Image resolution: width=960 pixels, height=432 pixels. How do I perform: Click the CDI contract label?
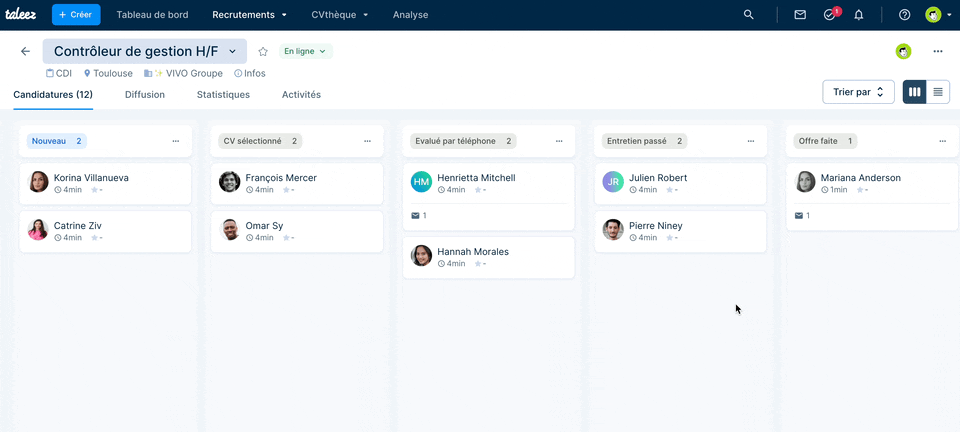[x=59, y=73]
